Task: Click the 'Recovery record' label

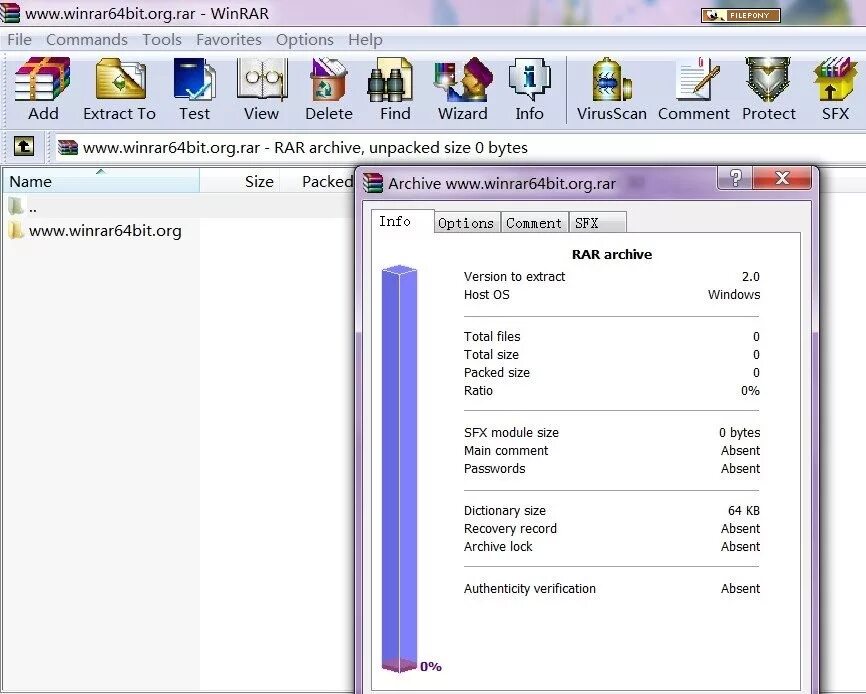Action: 510,529
